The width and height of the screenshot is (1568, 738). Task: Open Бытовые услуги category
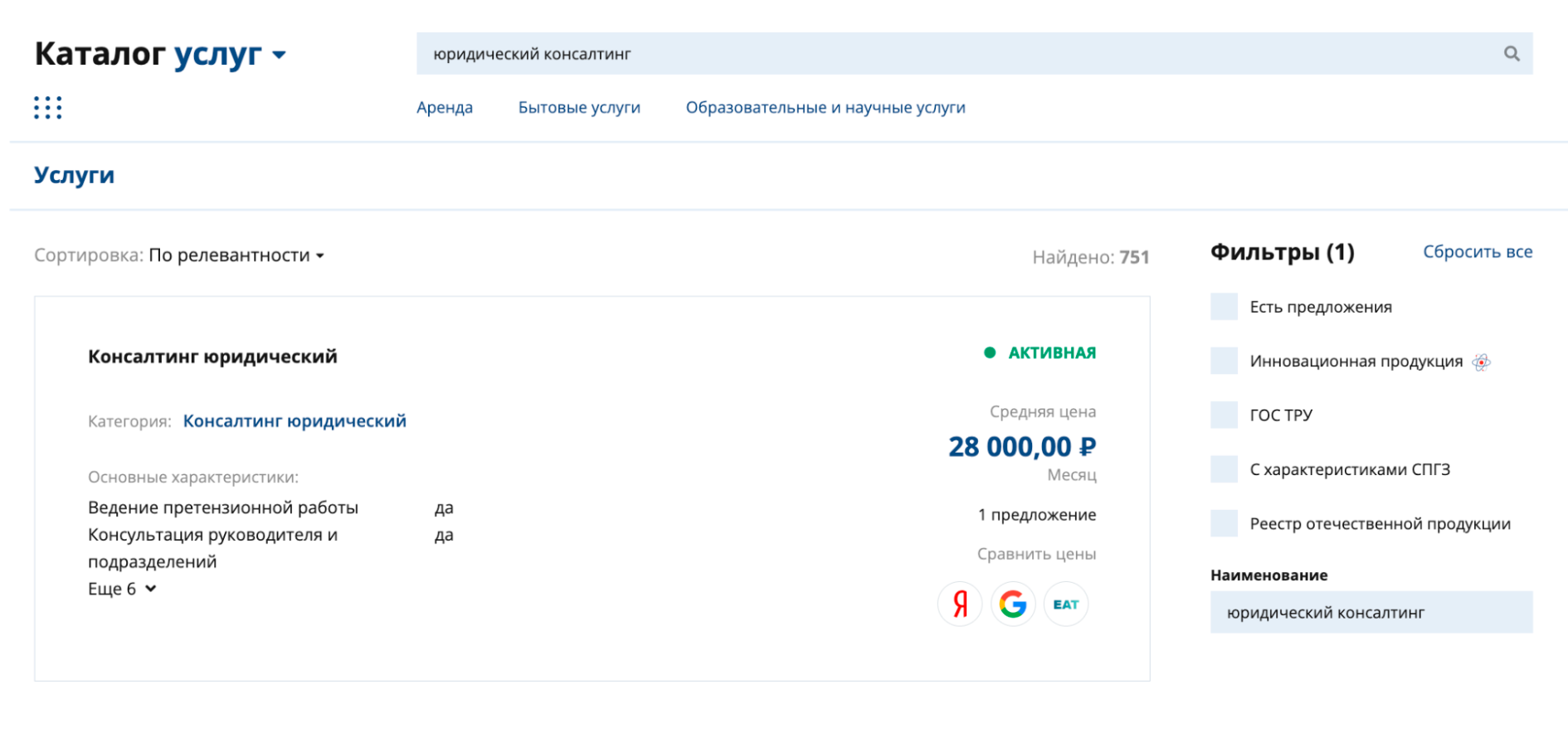pyautogui.click(x=579, y=108)
